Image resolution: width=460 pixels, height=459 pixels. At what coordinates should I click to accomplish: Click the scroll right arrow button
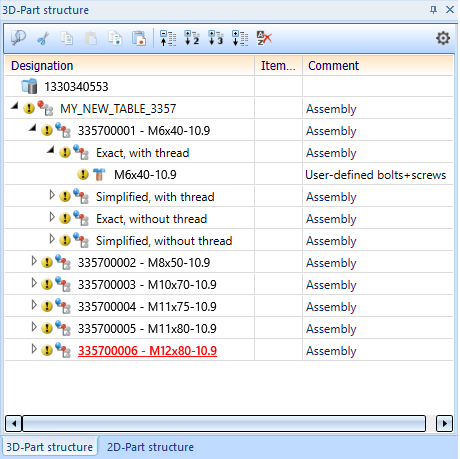tap(445, 423)
